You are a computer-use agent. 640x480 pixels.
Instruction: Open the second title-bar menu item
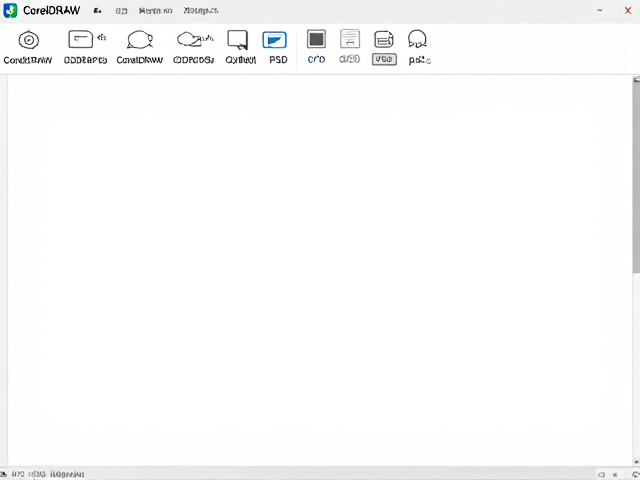click(x=121, y=11)
